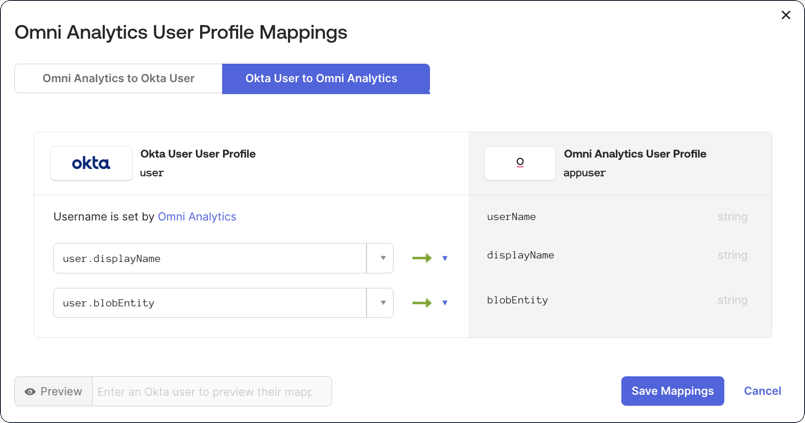The width and height of the screenshot is (805, 423).
Task: Open the displayName apply-mapping options caret
Action: 445,258
